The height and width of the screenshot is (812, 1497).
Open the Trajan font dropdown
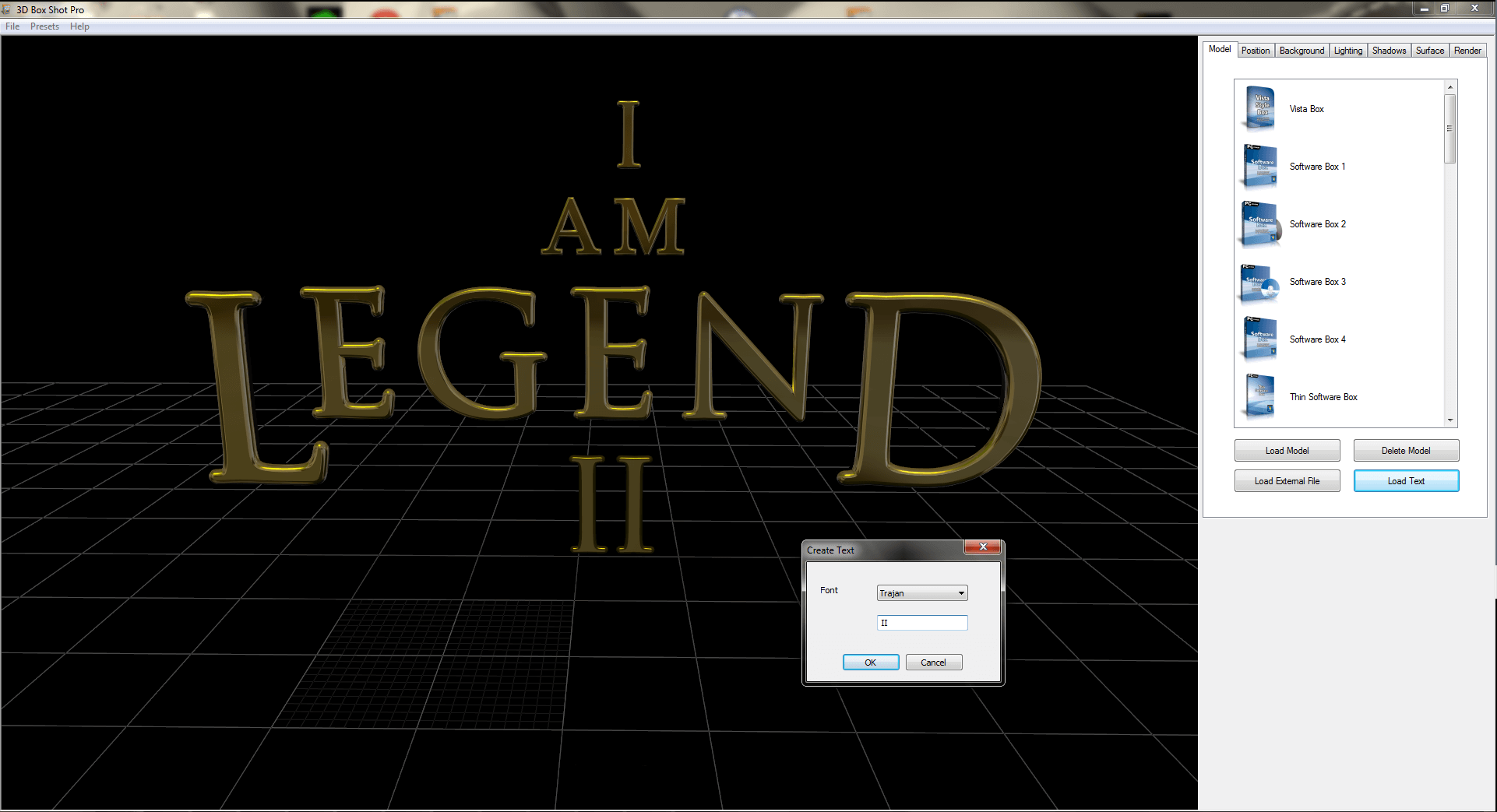coord(922,593)
